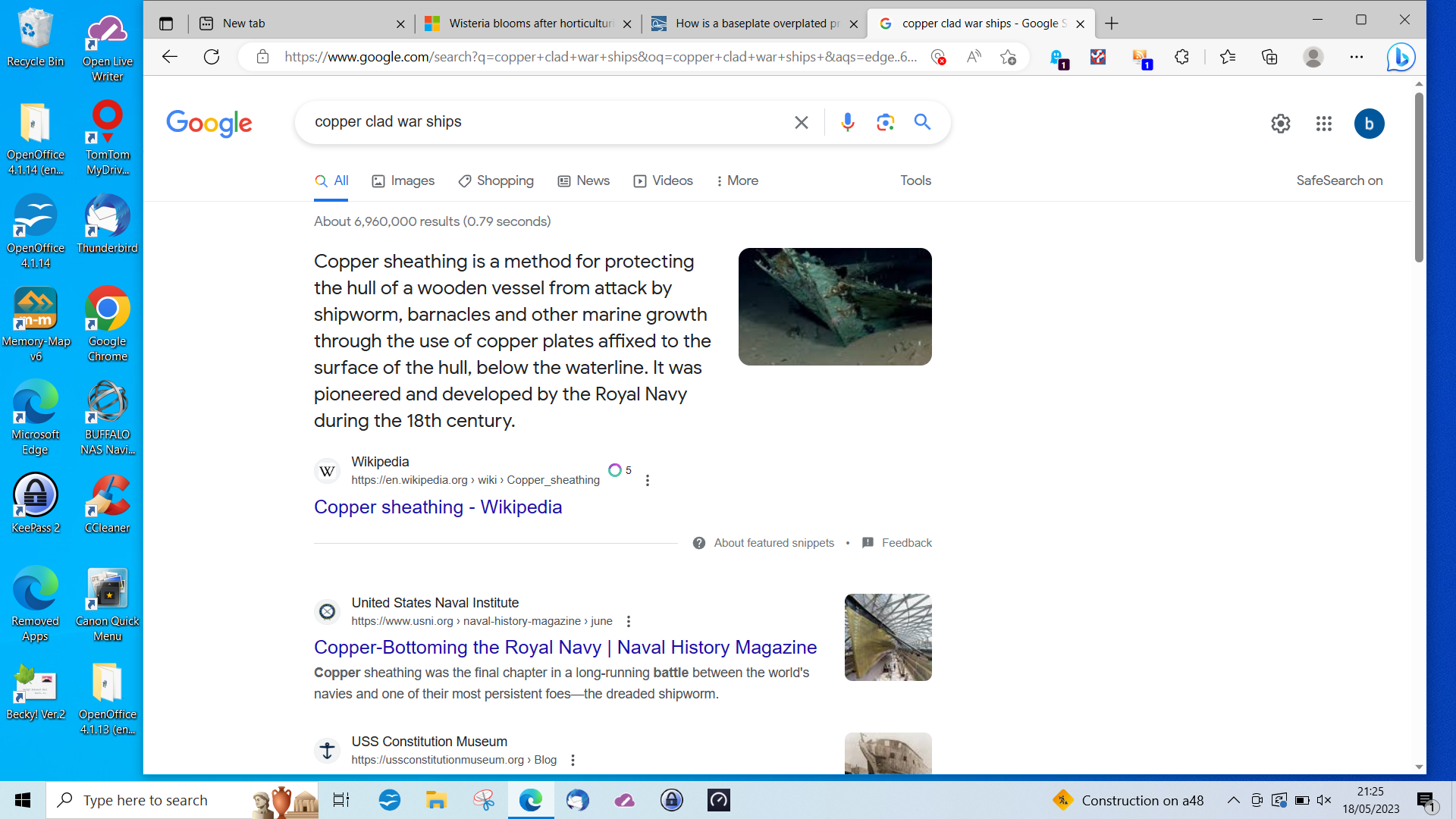Clear the search box with X

801,122
